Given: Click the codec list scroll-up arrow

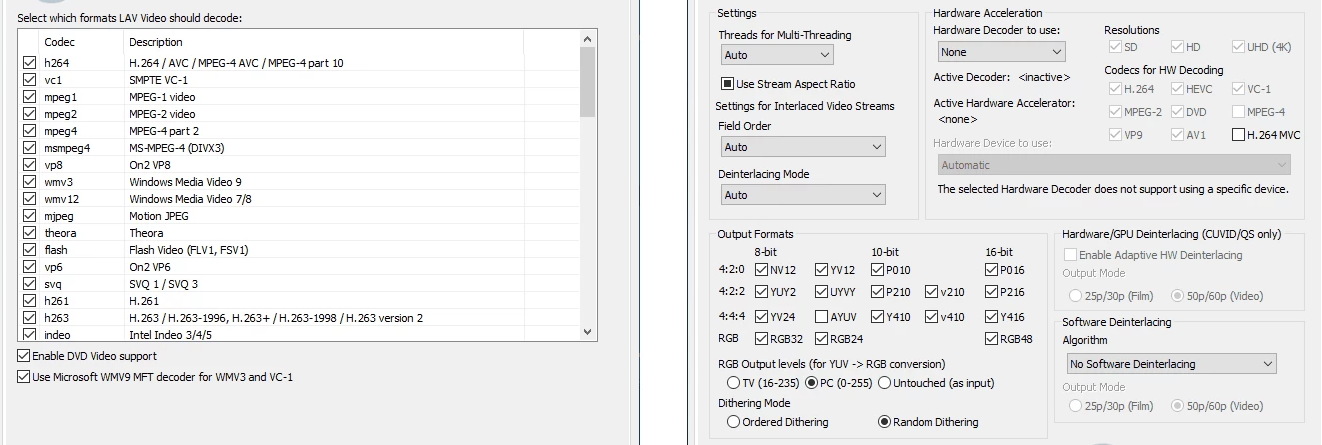Looking at the screenshot, I should pos(588,39).
